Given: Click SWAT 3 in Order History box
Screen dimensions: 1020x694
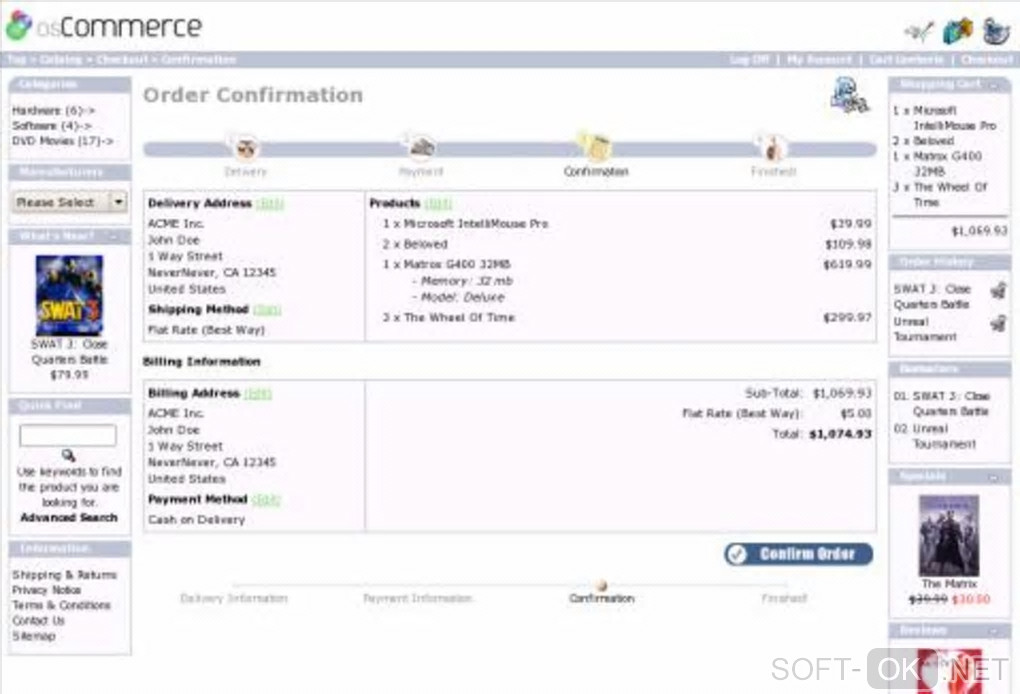Looking at the screenshot, I should point(932,297).
